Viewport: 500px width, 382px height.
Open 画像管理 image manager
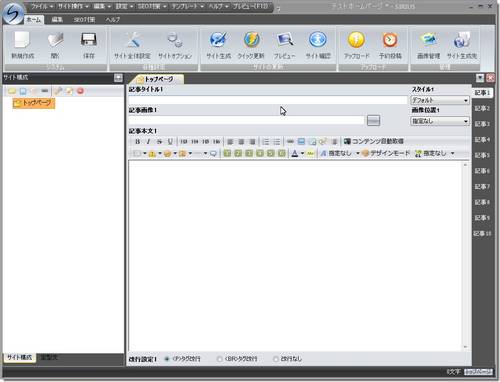pyautogui.click(x=429, y=40)
